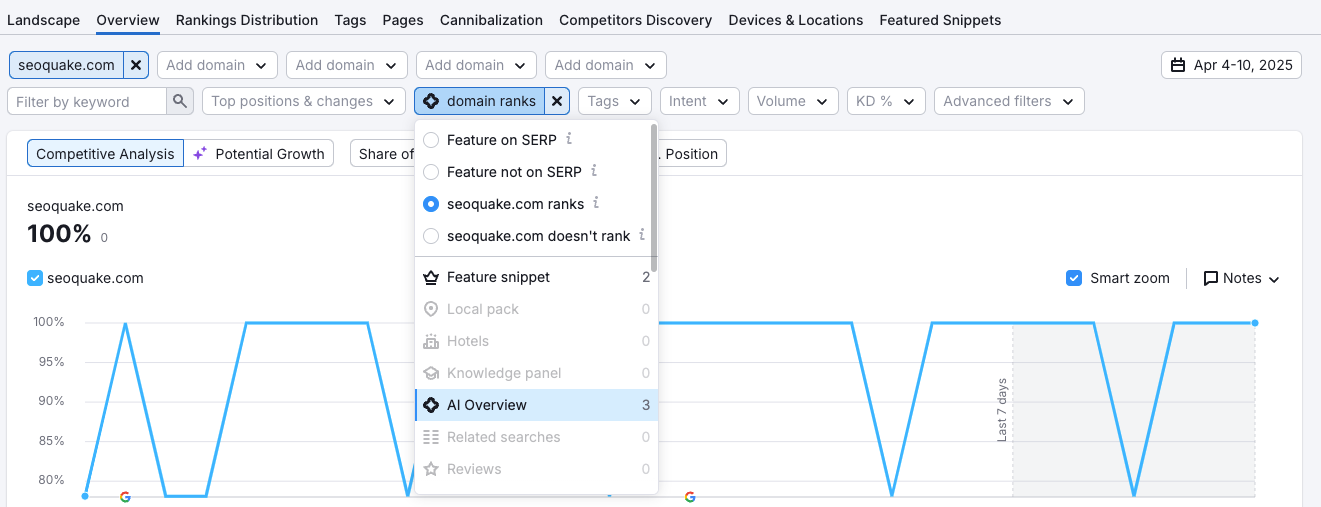Click info icon next to Feature on SERP
Screen dimensions: 1321x507
569,139
